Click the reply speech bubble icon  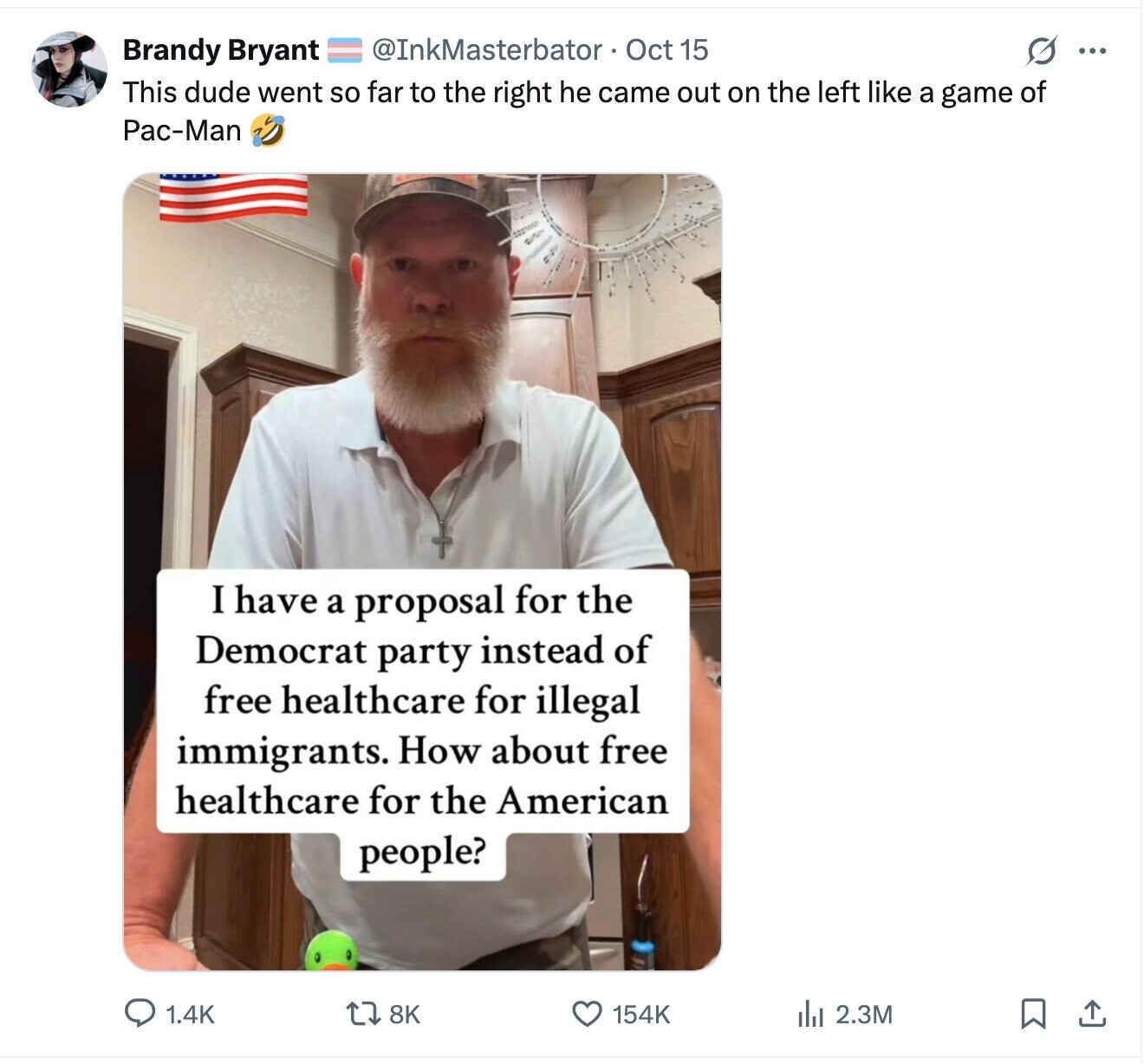pyautogui.click(x=140, y=1013)
